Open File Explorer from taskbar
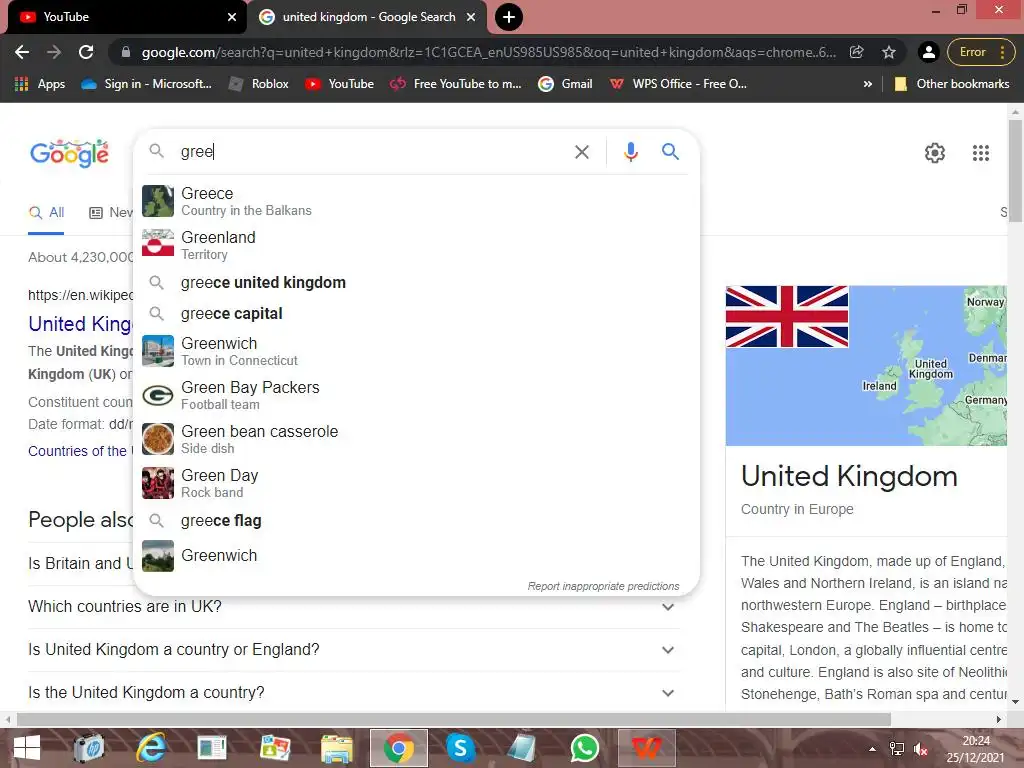Image resolution: width=1024 pixels, height=768 pixels. coord(336,748)
